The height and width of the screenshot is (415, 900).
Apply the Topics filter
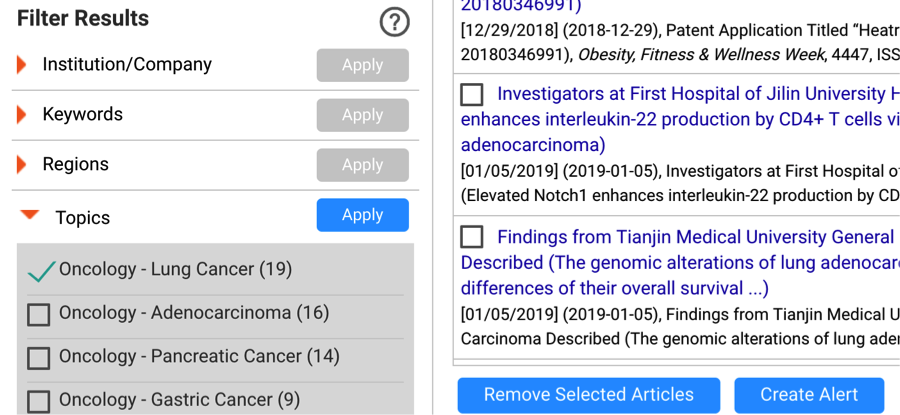363,215
